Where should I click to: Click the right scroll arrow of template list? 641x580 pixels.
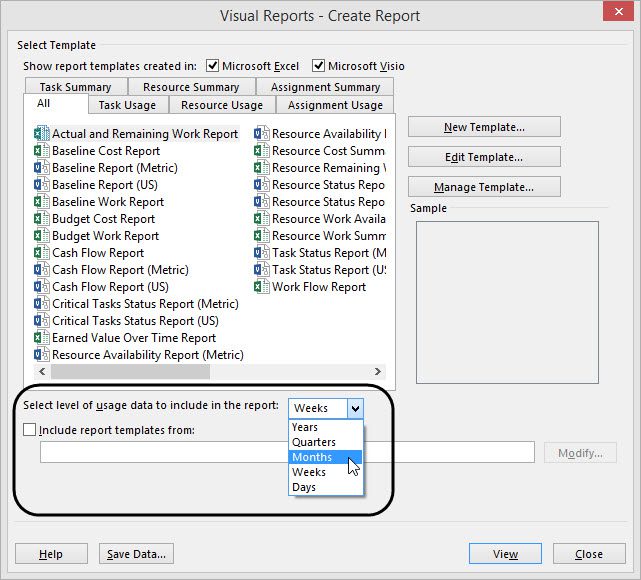click(x=377, y=372)
